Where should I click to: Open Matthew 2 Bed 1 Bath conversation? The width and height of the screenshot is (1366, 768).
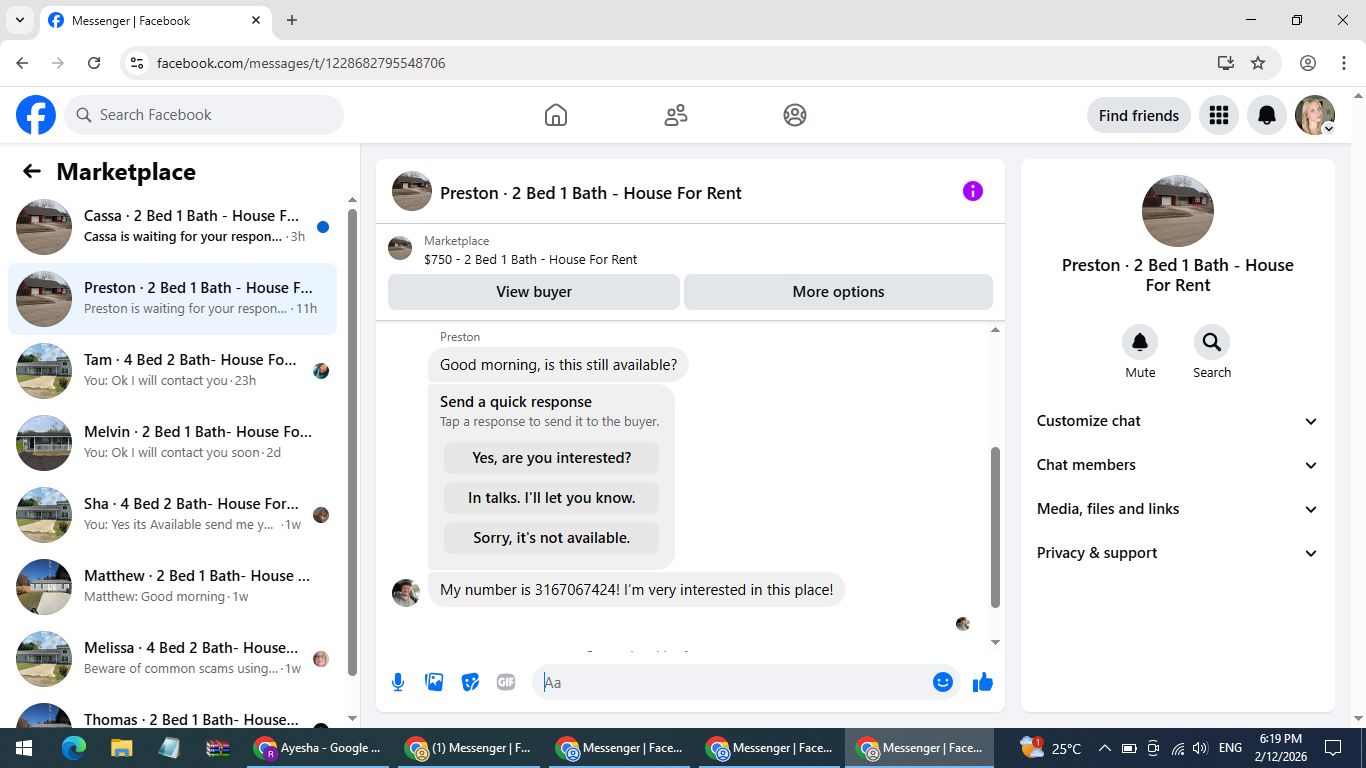172,587
